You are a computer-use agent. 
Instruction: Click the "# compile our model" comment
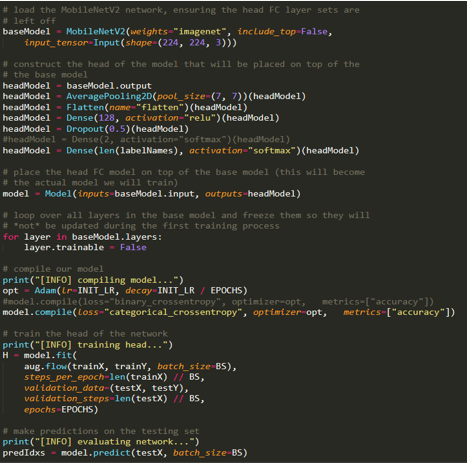coord(53,269)
